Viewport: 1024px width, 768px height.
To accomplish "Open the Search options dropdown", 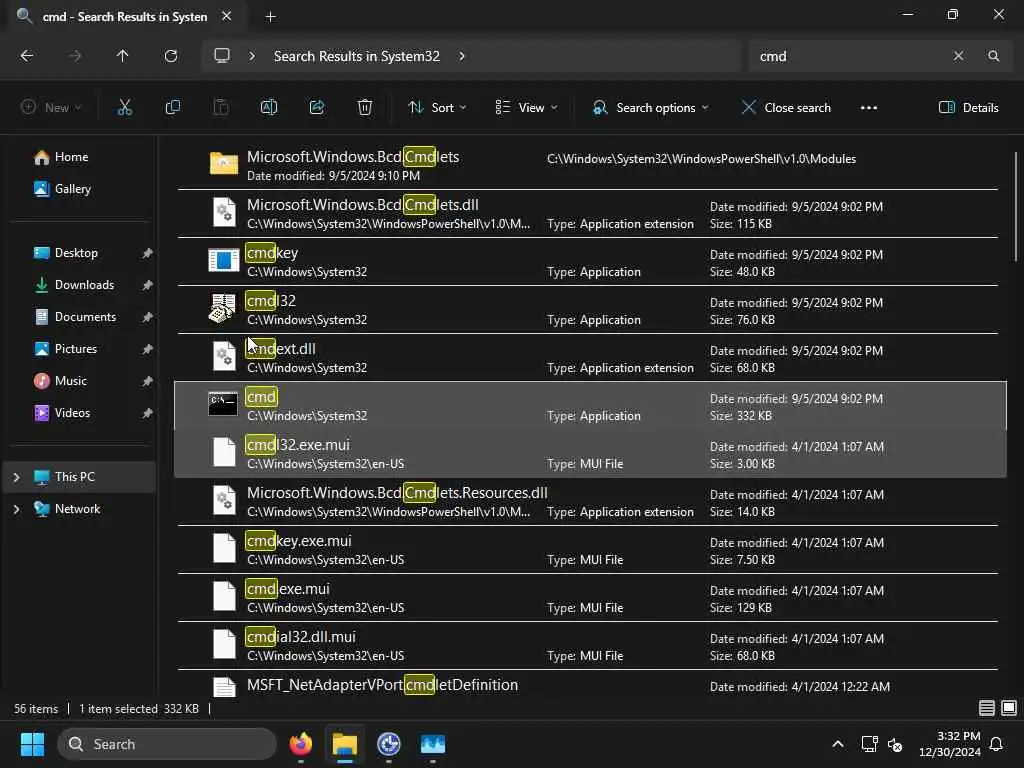I will tap(650, 108).
